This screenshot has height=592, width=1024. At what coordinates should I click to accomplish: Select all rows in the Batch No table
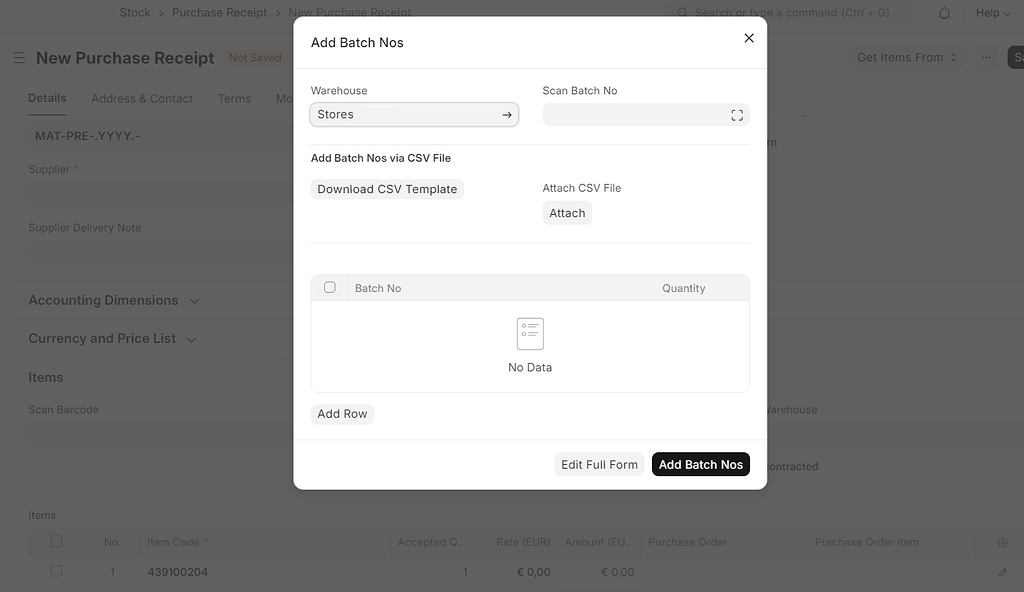(329, 287)
